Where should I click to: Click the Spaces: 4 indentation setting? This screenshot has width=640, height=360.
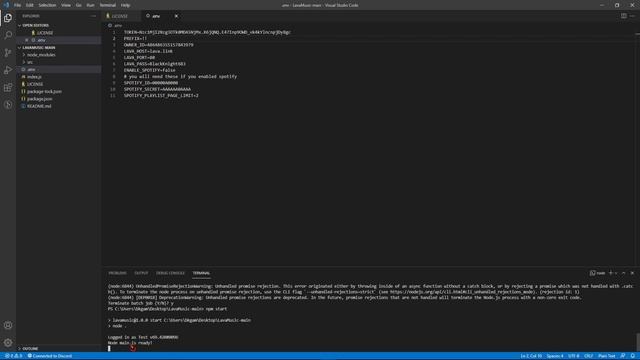[555, 356]
